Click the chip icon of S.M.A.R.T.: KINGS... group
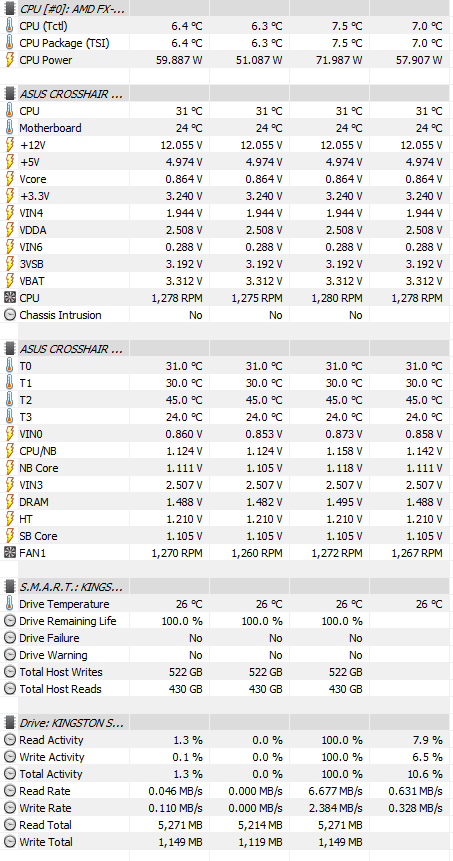453x861 pixels. (x=9, y=587)
